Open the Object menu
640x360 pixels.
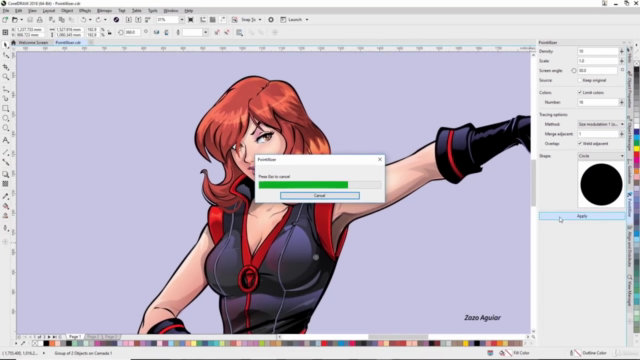pyautogui.click(x=67, y=11)
